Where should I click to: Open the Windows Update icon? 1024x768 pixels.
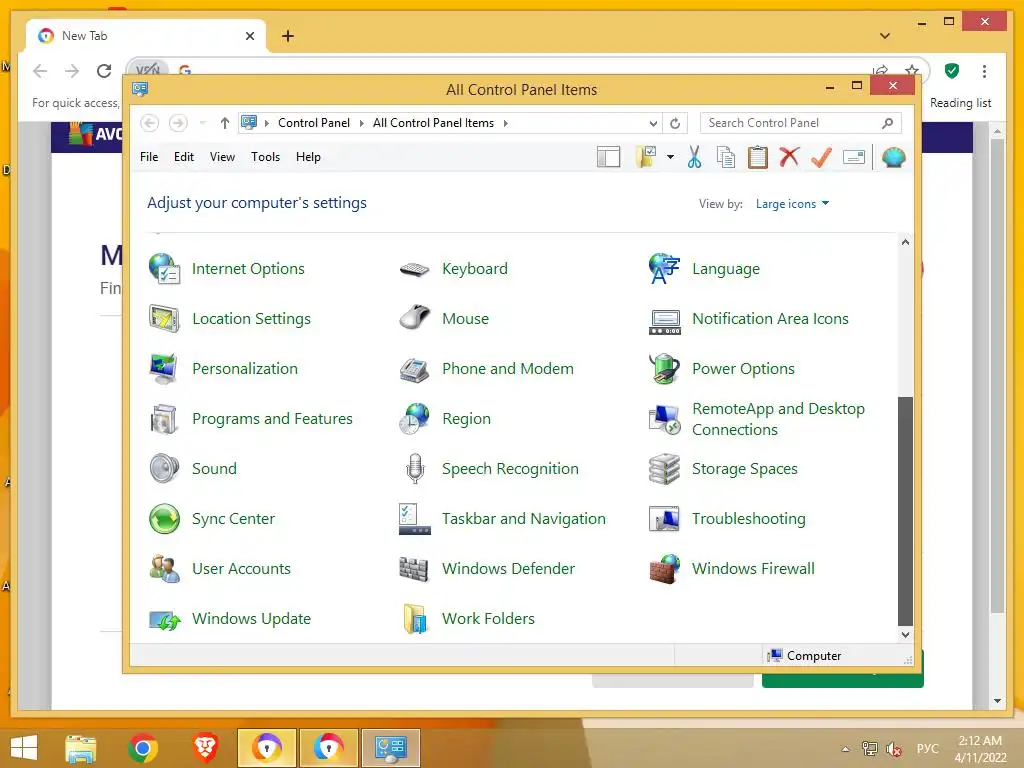[164, 620]
